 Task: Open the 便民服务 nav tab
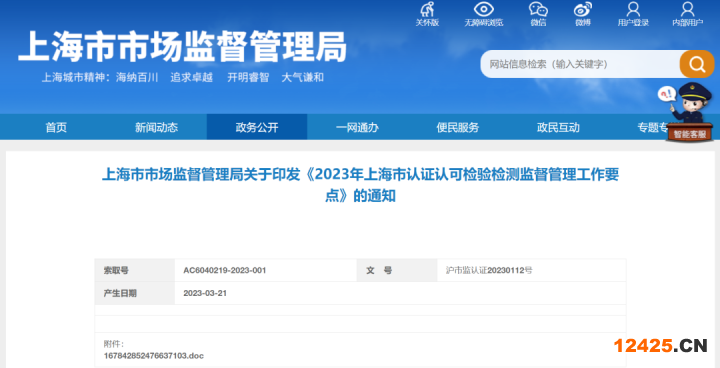[x=457, y=127]
